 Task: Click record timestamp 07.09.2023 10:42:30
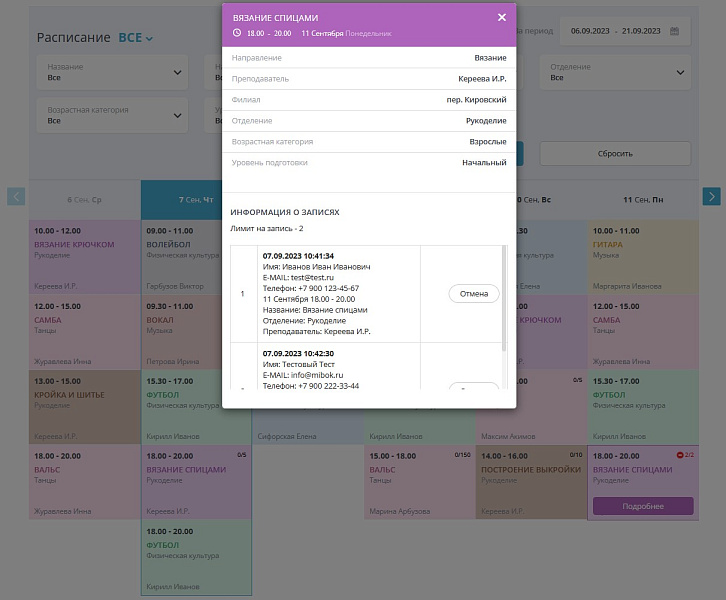[298, 354]
